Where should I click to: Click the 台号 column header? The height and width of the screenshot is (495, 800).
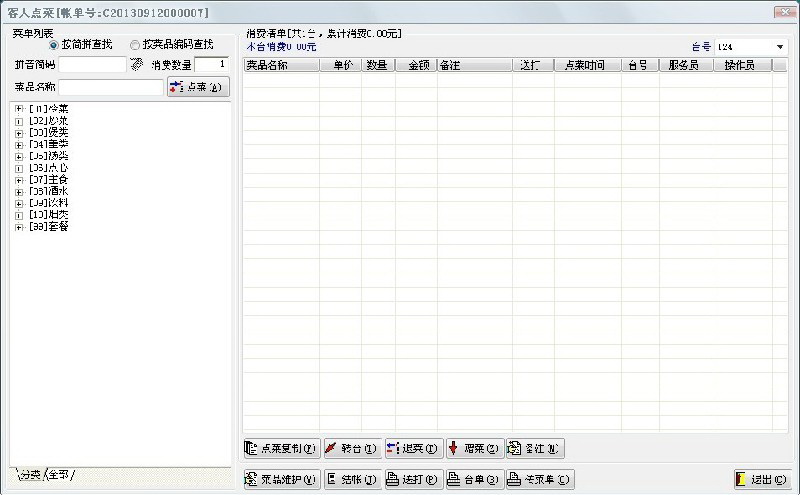click(640, 65)
